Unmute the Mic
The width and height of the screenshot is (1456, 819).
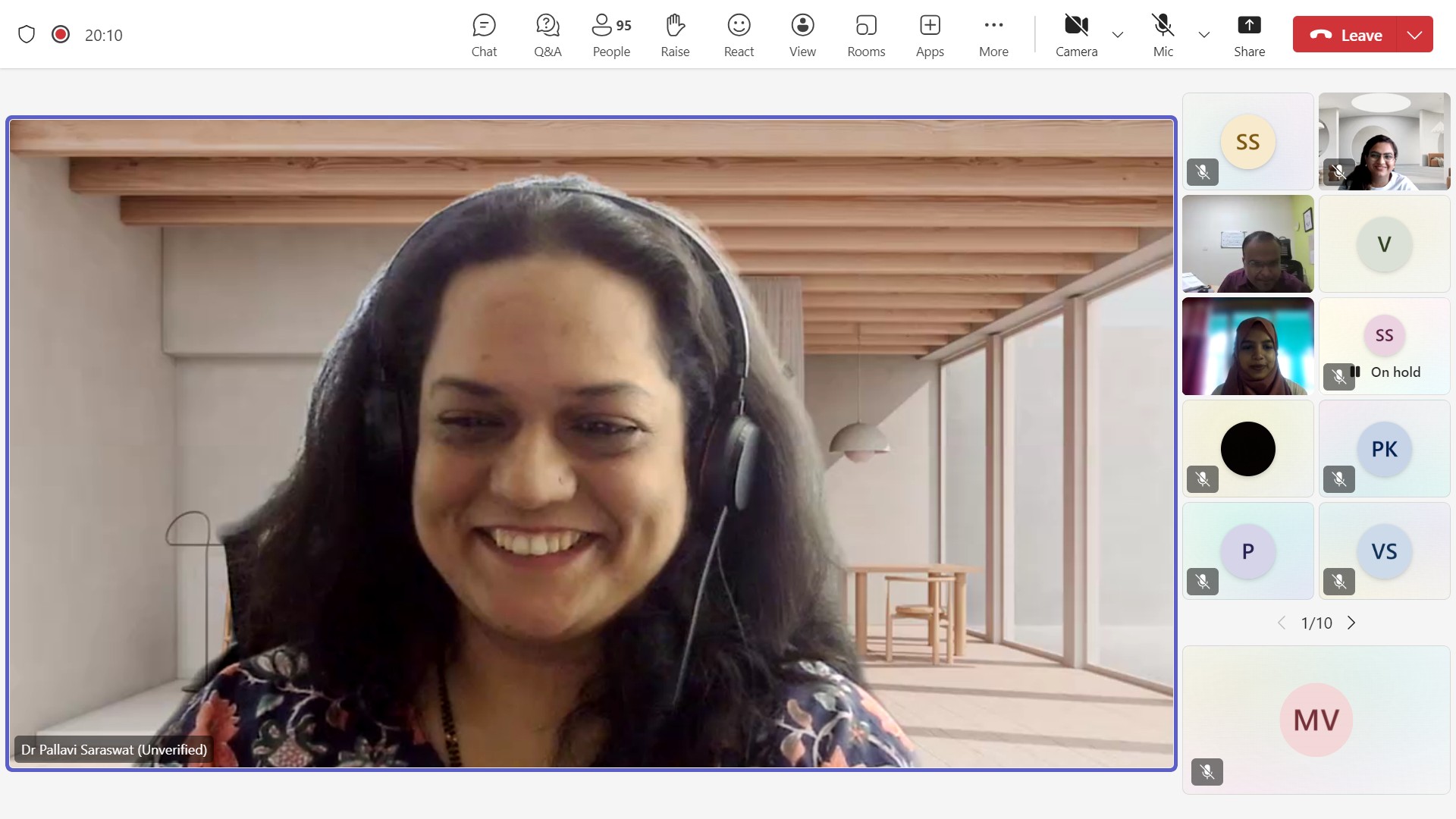[1163, 35]
